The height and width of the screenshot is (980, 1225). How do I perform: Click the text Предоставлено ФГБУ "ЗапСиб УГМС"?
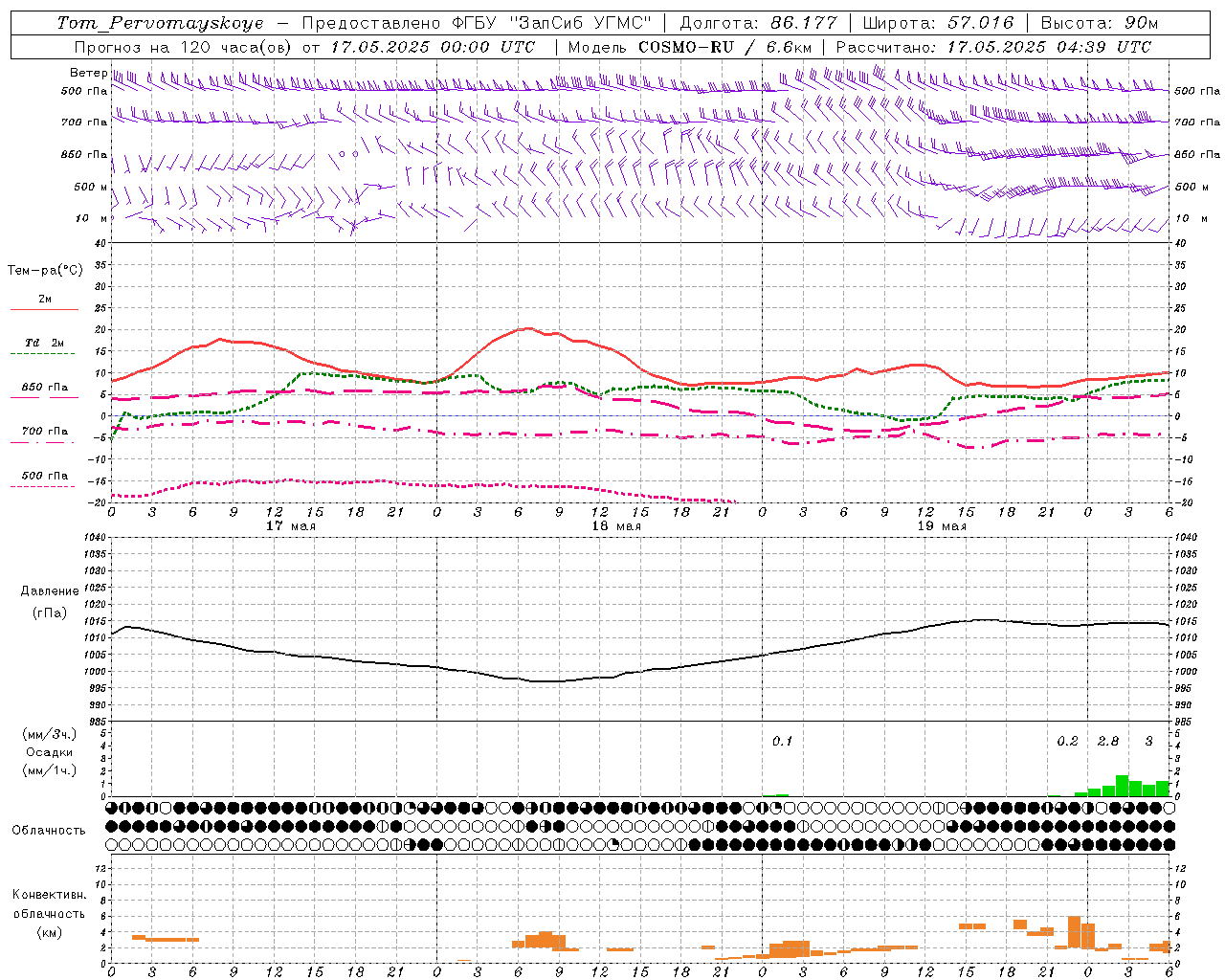(x=476, y=23)
